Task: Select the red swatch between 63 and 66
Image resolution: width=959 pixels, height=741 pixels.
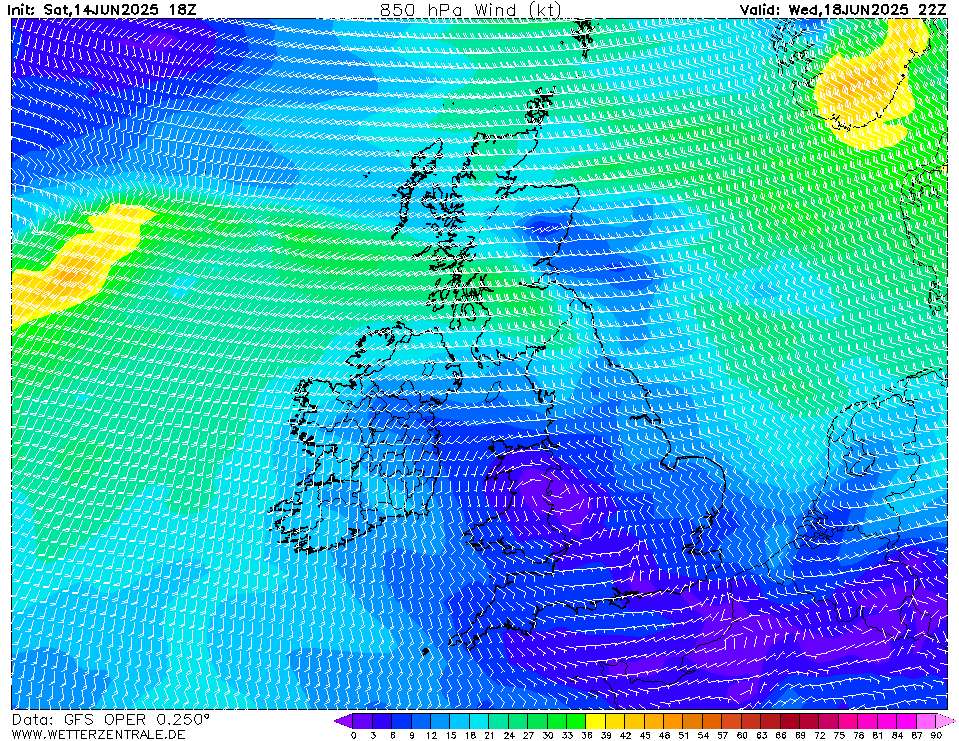Action: 771,721
